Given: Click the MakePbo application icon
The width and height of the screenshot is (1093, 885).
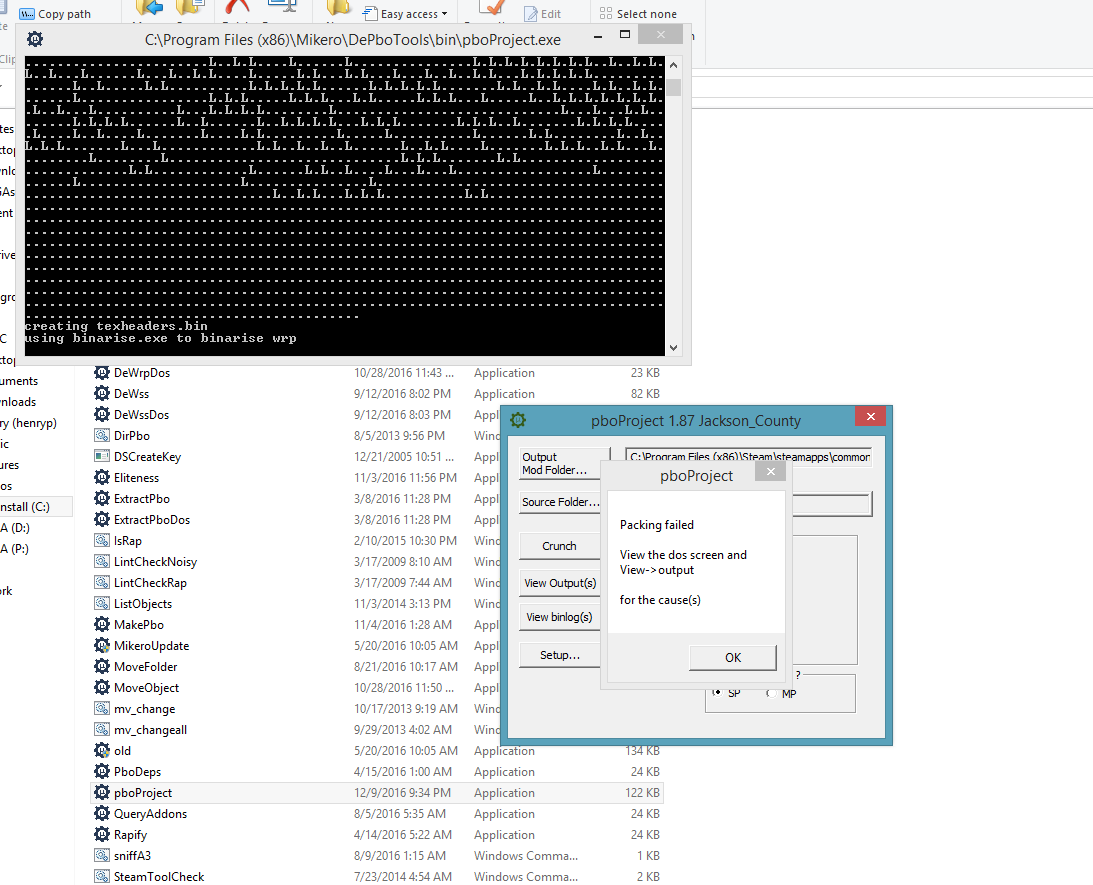Looking at the screenshot, I should 102,624.
